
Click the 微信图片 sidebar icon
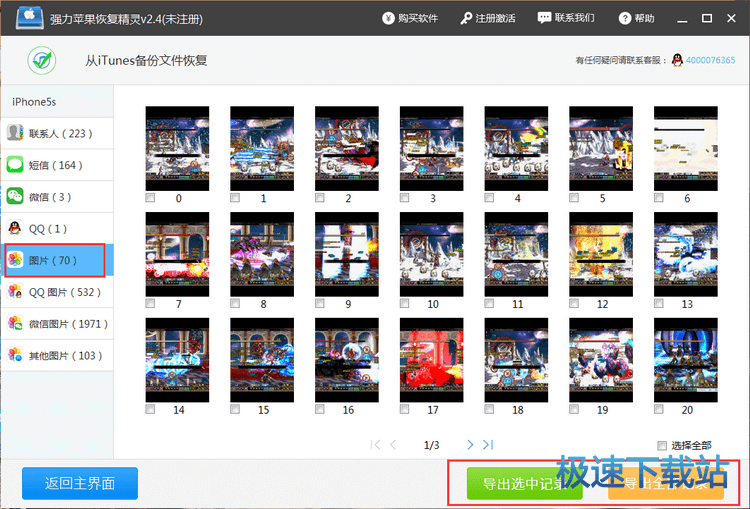point(15,323)
